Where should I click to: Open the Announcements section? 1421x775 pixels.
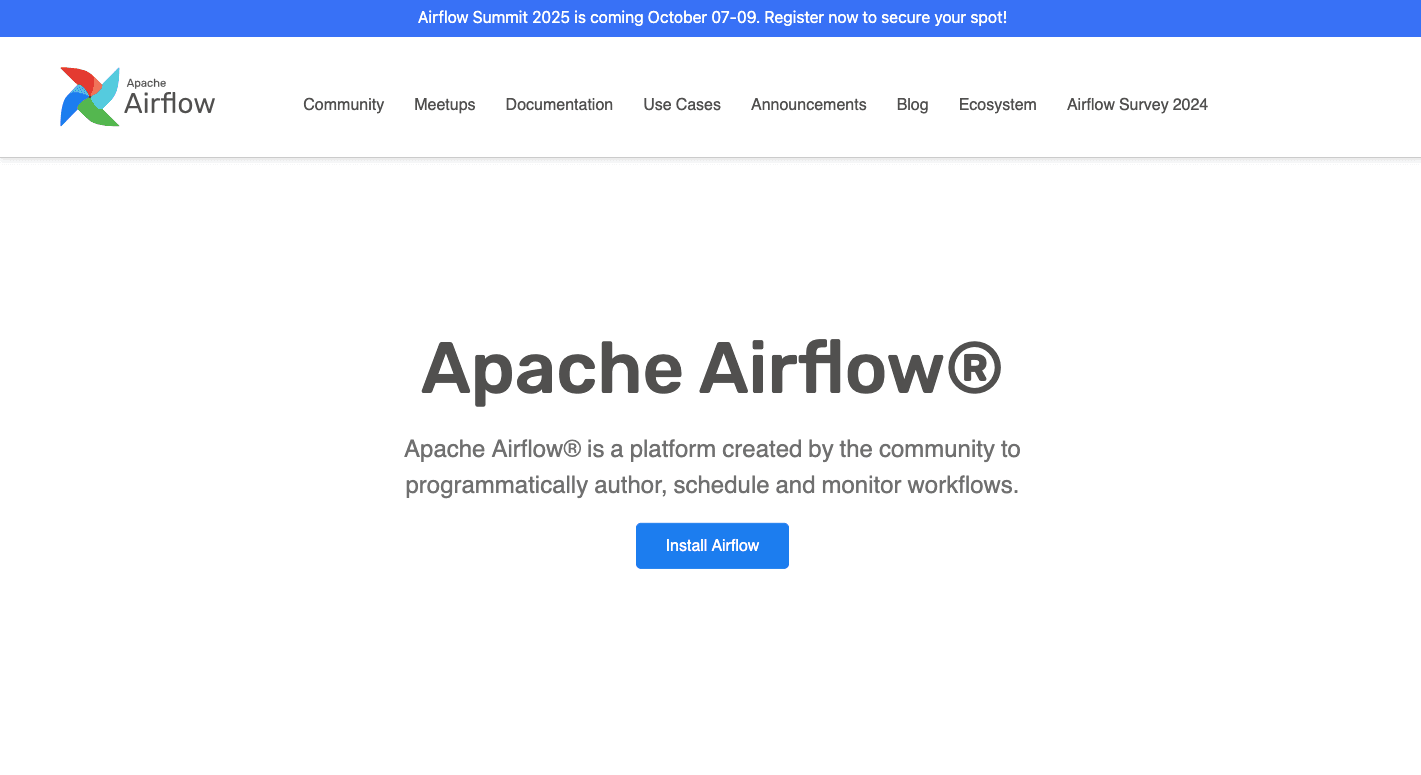(808, 105)
